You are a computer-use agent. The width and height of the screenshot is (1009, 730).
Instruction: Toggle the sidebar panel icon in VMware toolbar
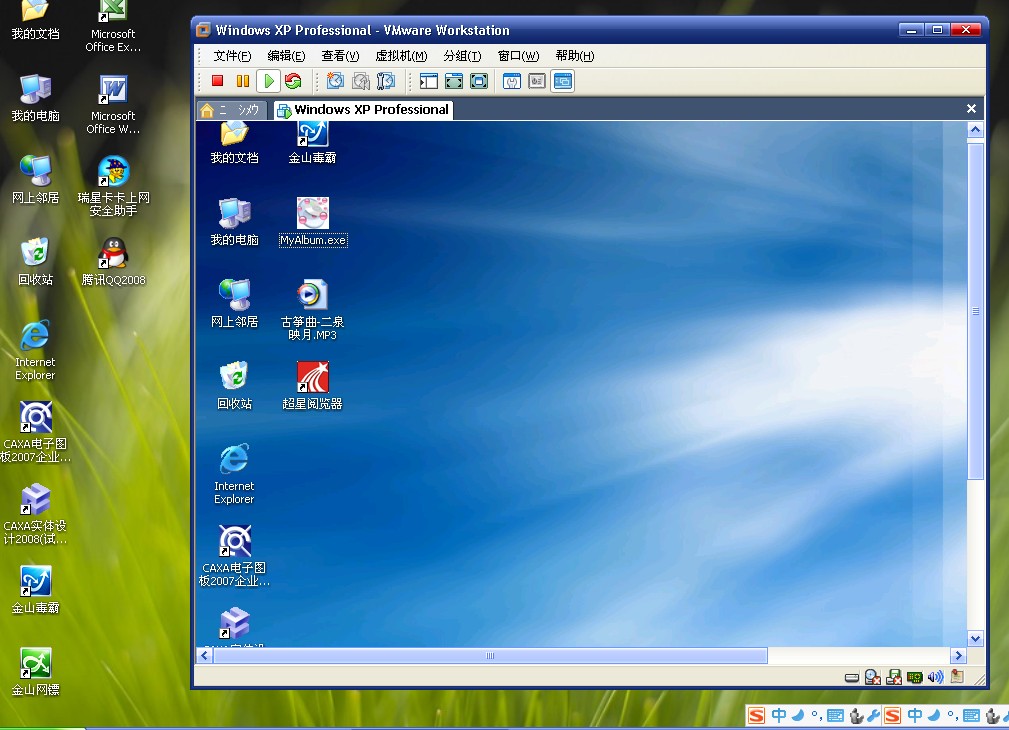tap(429, 81)
